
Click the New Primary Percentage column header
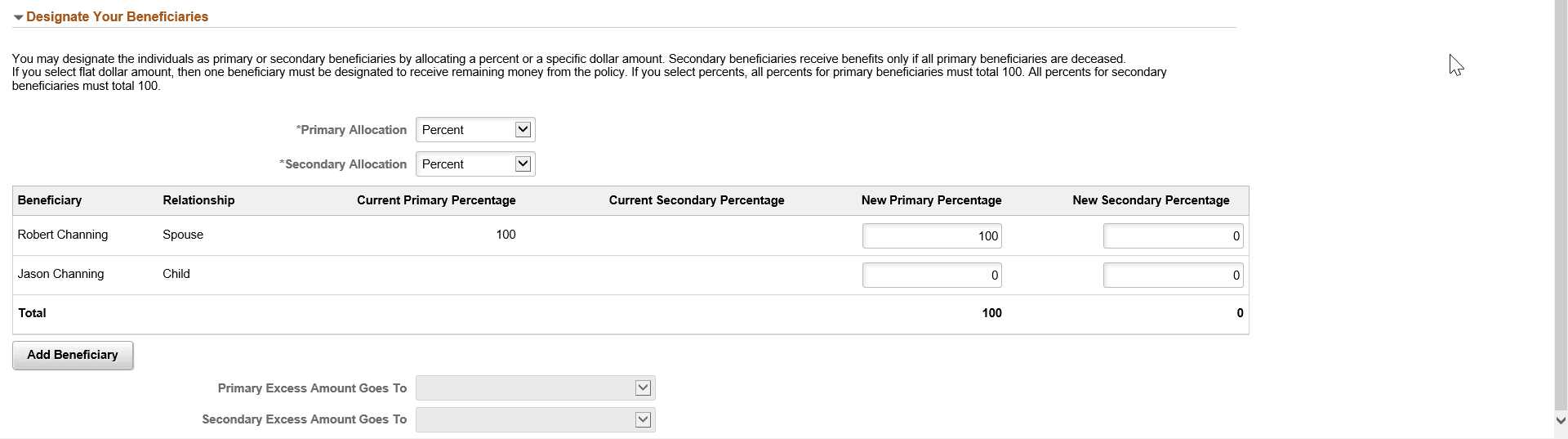click(x=931, y=200)
